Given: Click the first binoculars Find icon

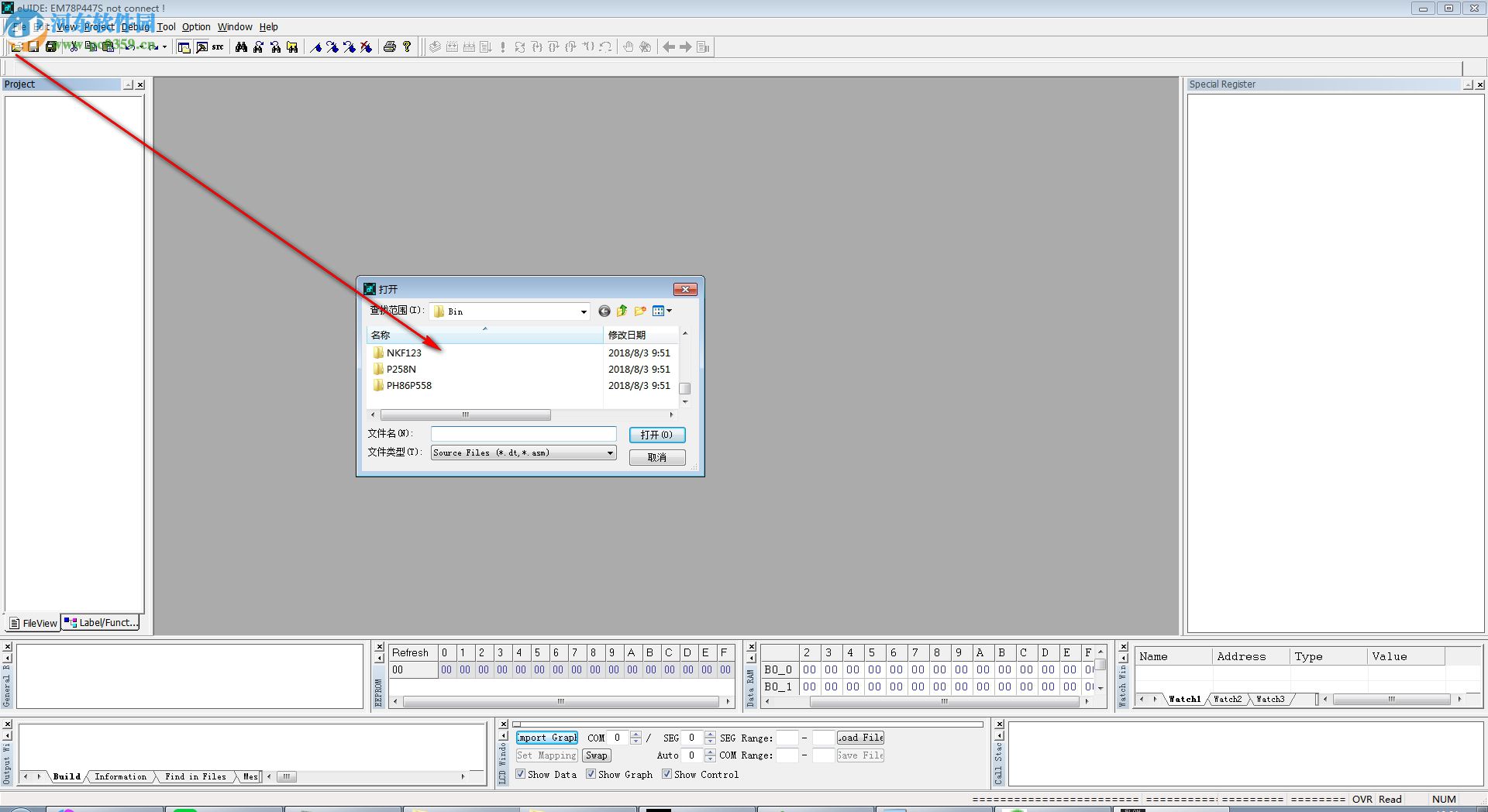Looking at the screenshot, I should pyautogui.click(x=241, y=47).
